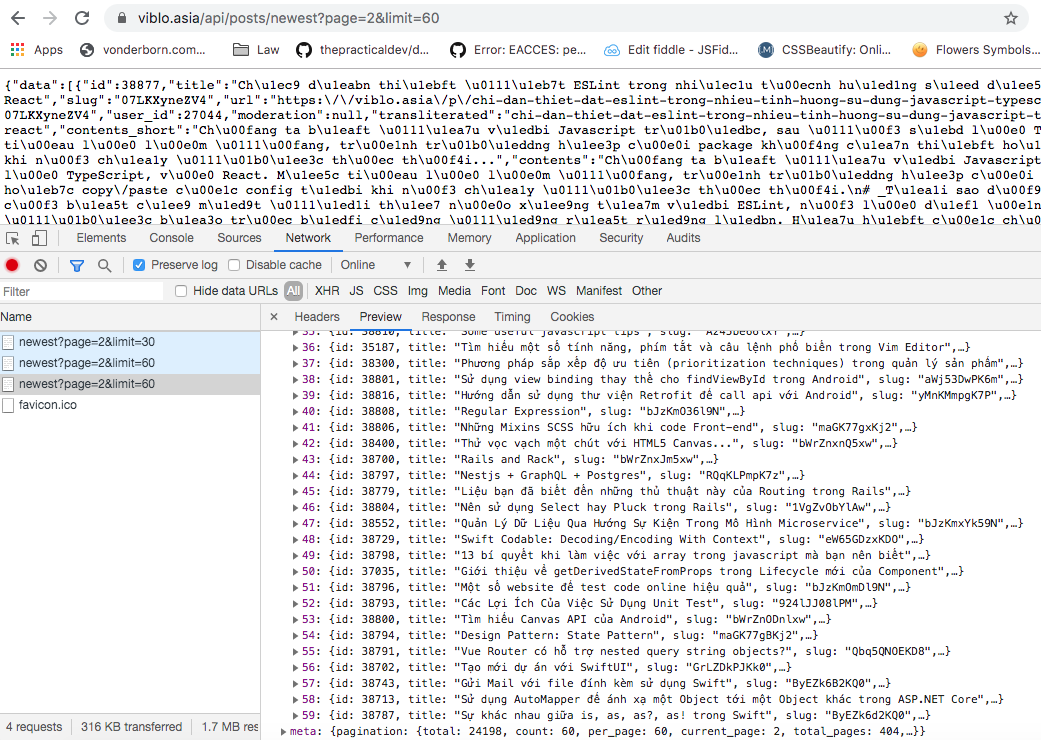Check Hide data URLs option
Screen dimensions: 1041x740
click(x=181, y=291)
